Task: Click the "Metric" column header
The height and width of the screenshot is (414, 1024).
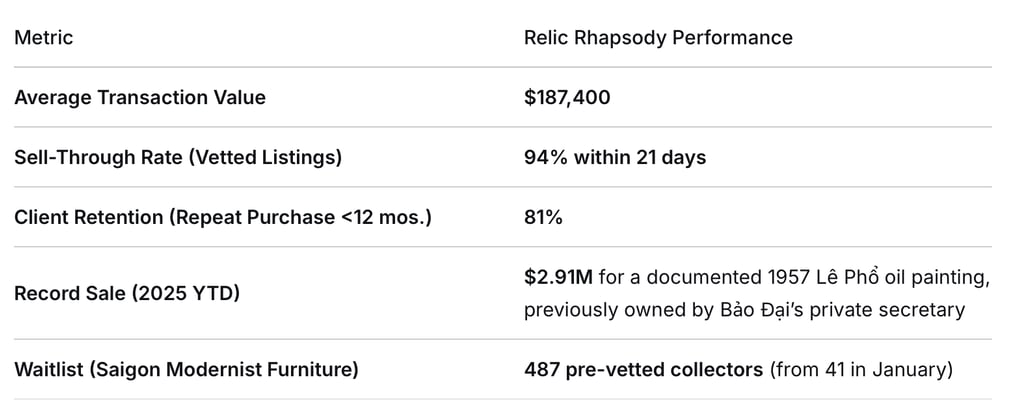Action: click(43, 38)
